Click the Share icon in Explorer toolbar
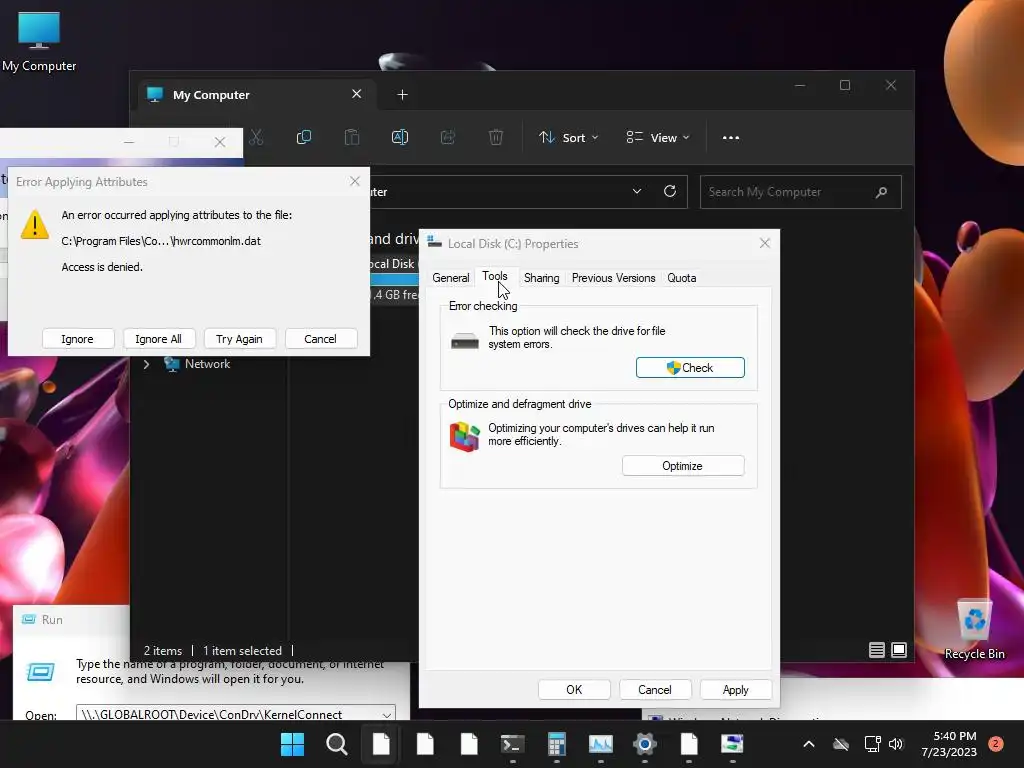Viewport: 1024px width, 768px height. pos(448,137)
